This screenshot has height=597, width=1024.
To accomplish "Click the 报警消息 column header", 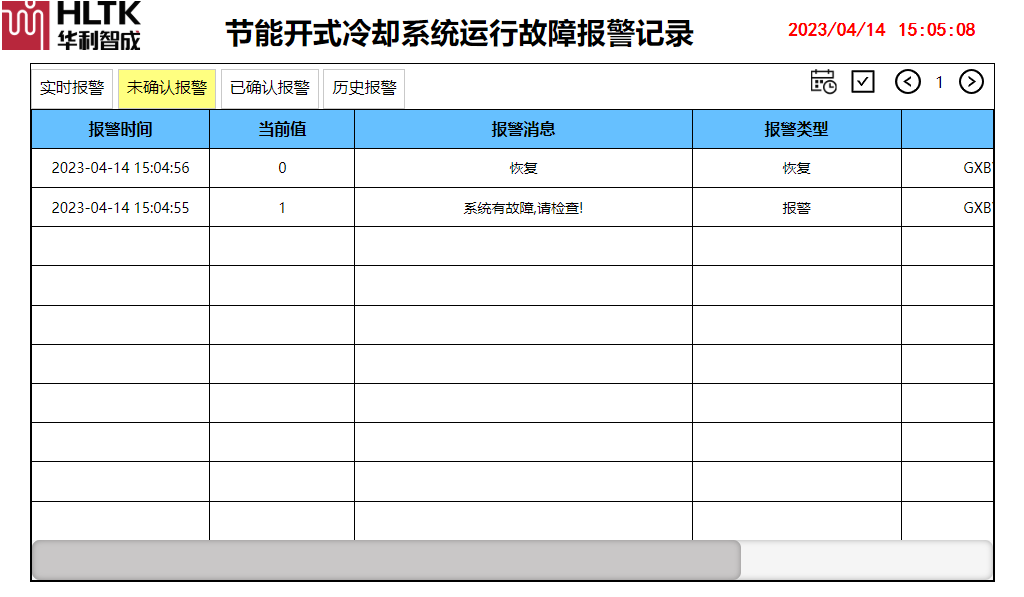I will pyautogui.click(x=523, y=129).
